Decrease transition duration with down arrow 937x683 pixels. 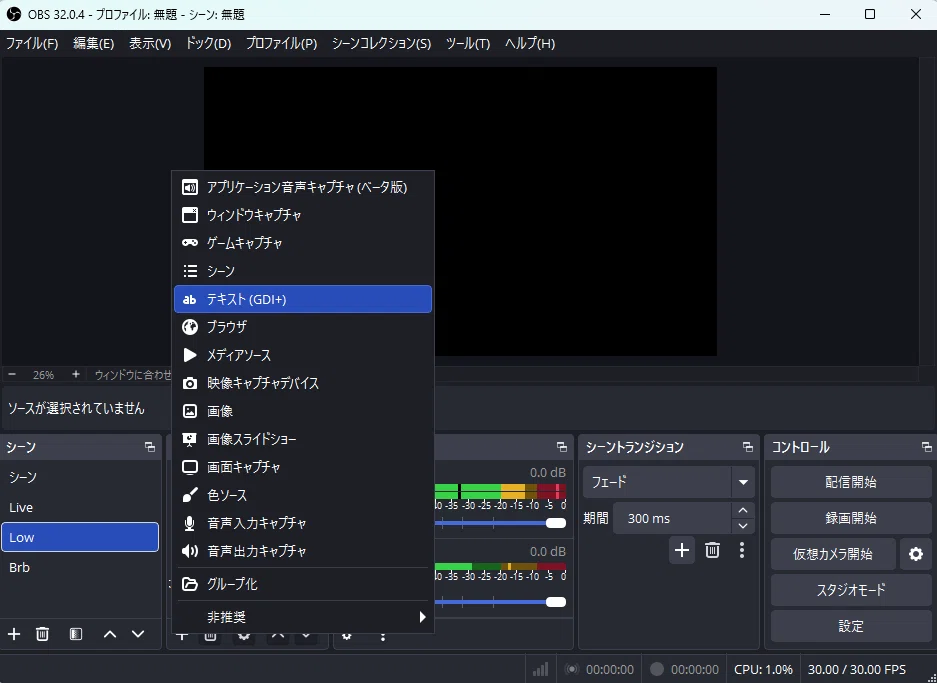743,526
